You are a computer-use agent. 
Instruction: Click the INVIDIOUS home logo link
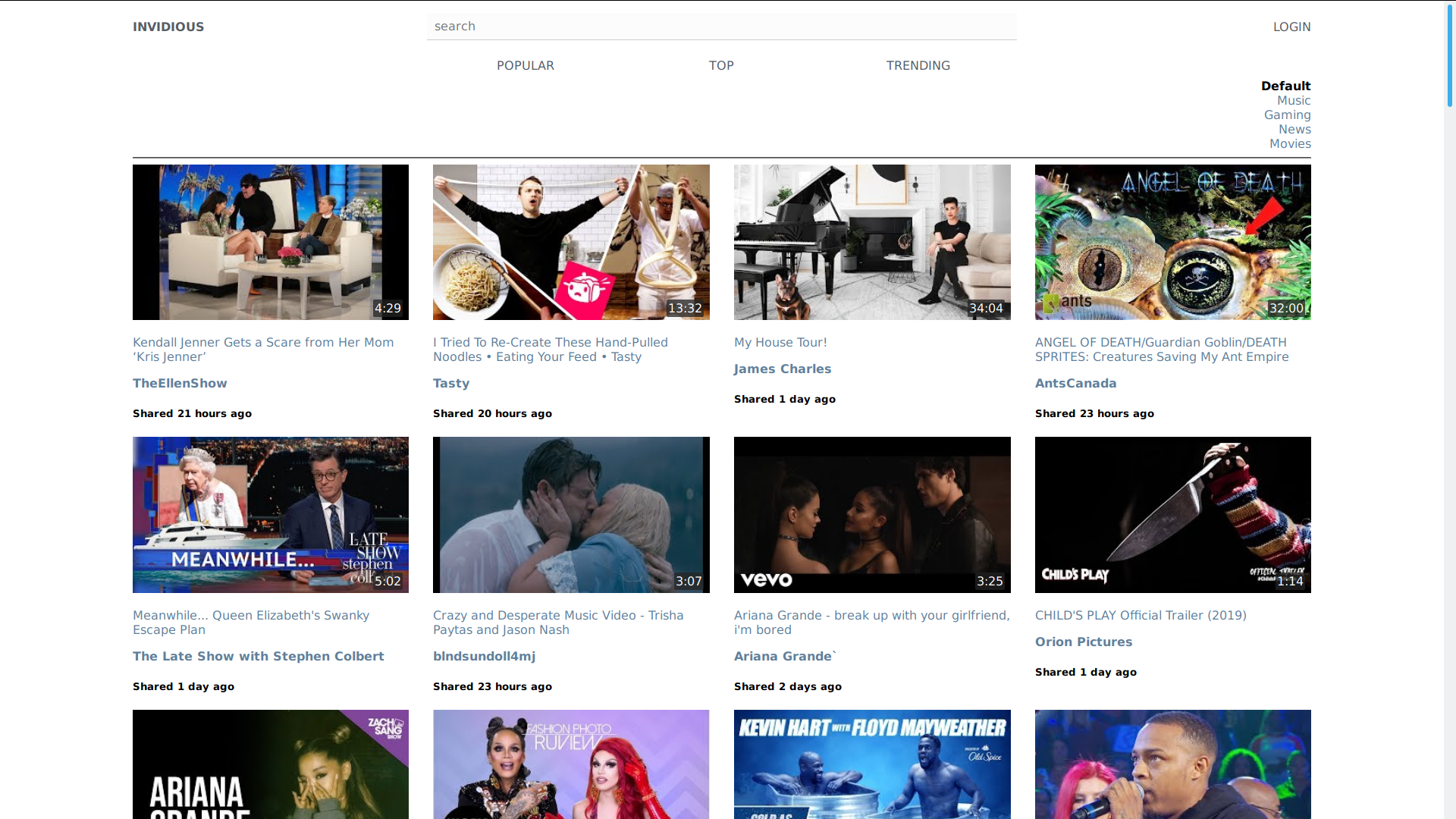coord(168,27)
